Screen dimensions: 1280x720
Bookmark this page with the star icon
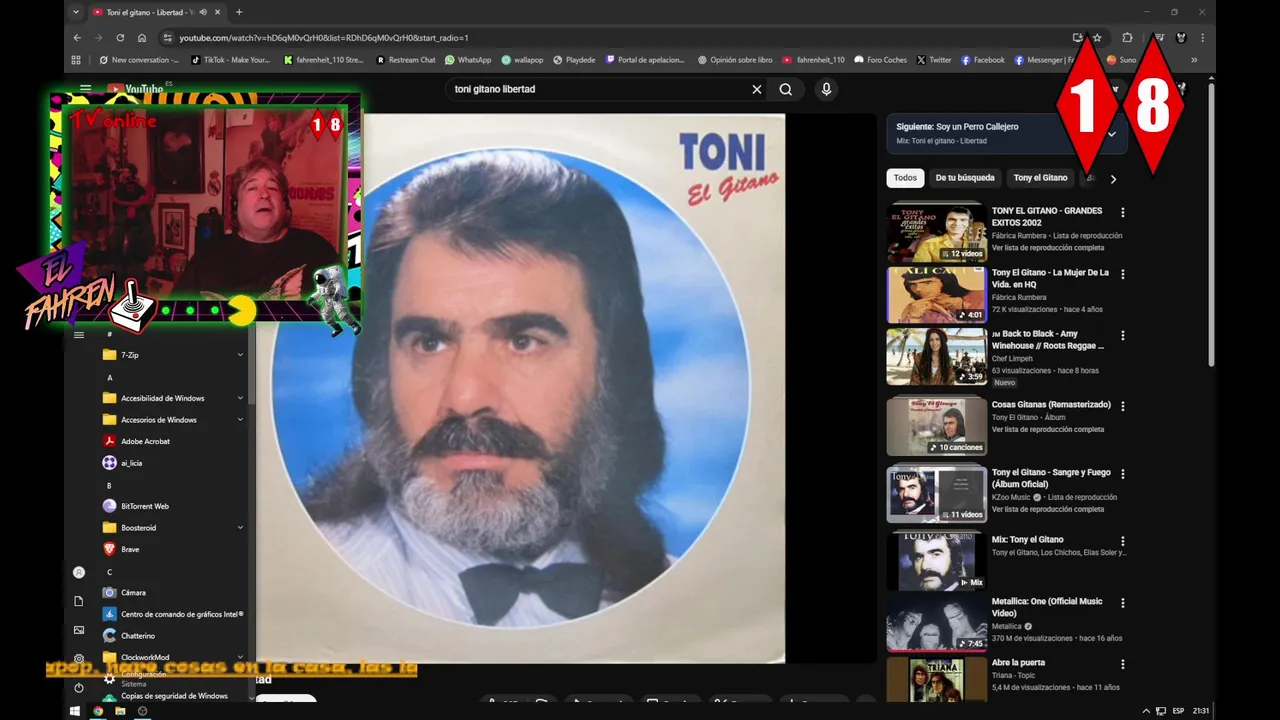pyautogui.click(x=1097, y=37)
